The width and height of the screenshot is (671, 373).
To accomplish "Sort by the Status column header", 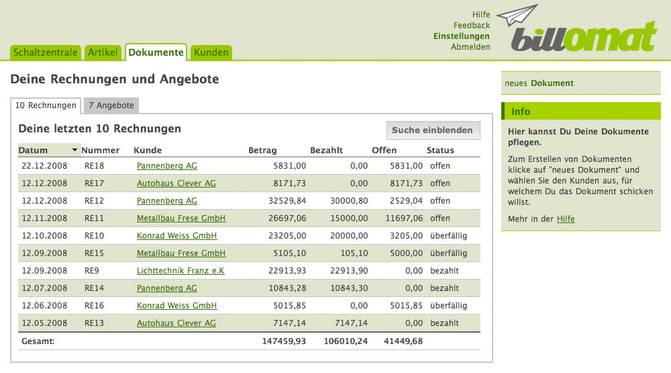I will (440, 150).
